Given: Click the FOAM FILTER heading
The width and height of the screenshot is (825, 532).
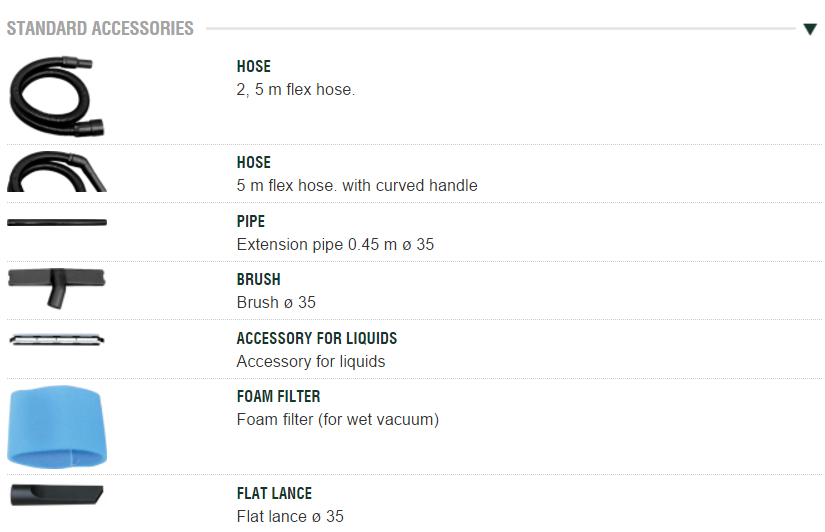Looking at the screenshot, I should point(279,396).
